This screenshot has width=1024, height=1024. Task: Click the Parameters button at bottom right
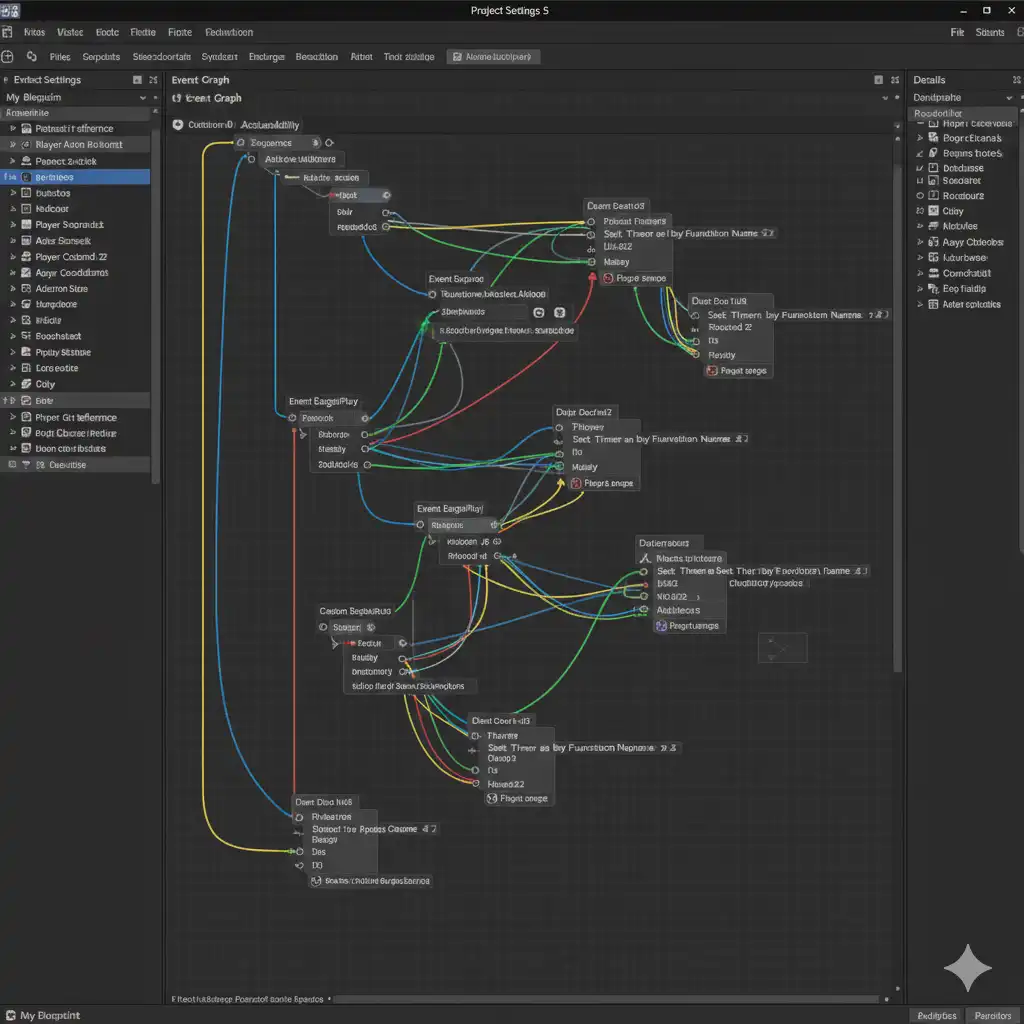(x=993, y=1015)
